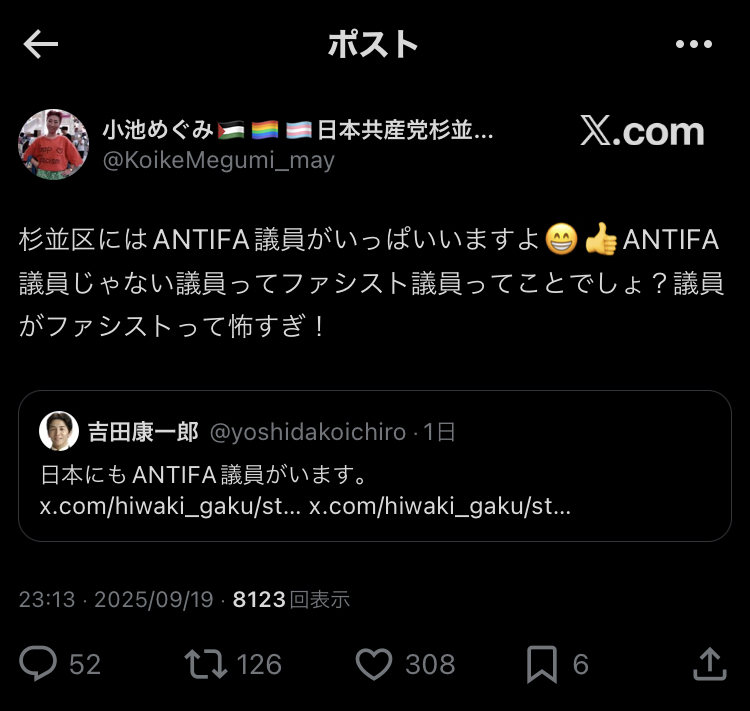Open second x.com/hiwaki_gaku link
The width and height of the screenshot is (750, 711).
click(x=440, y=505)
